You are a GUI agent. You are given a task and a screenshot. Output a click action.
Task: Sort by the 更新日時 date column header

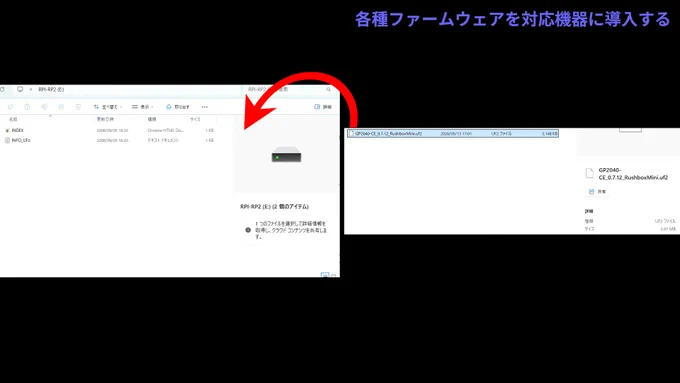[105, 119]
